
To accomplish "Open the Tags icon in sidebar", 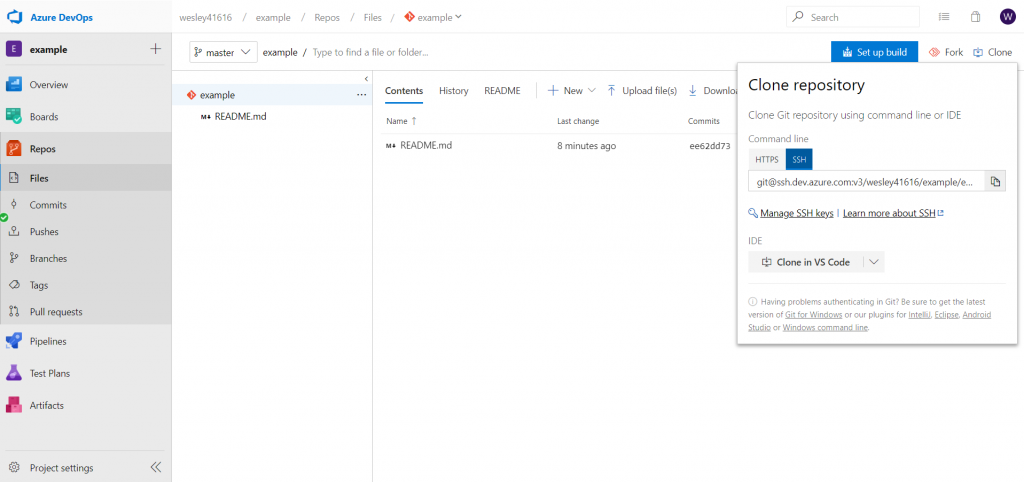I will (x=14, y=285).
